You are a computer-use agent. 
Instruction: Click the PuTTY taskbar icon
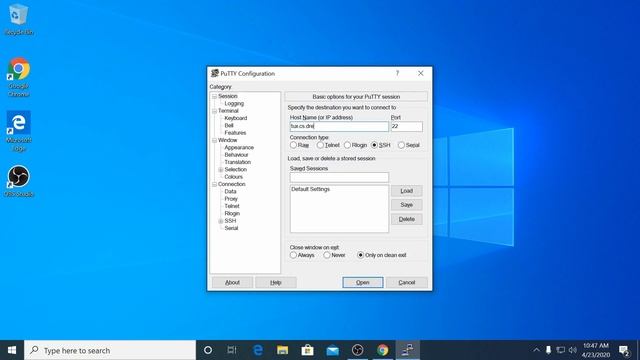(407, 350)
